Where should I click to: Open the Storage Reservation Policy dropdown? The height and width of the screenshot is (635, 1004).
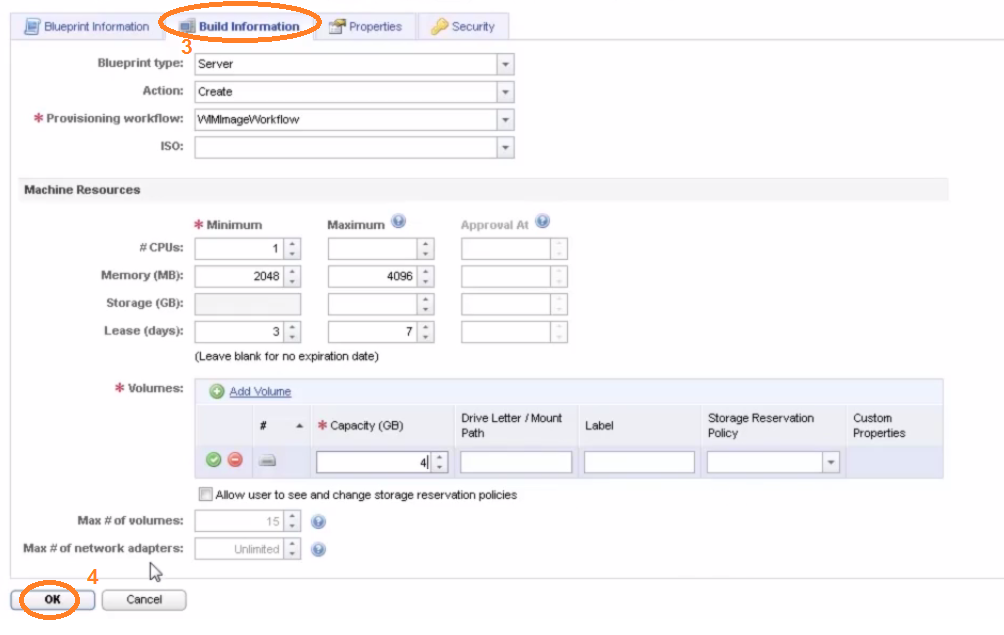(830, 461)
